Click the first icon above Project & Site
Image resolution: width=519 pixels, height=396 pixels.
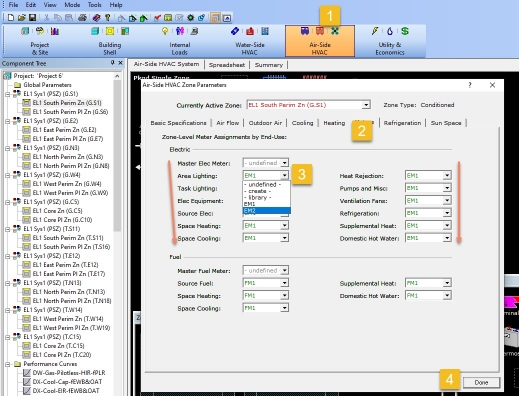(25, 31)
